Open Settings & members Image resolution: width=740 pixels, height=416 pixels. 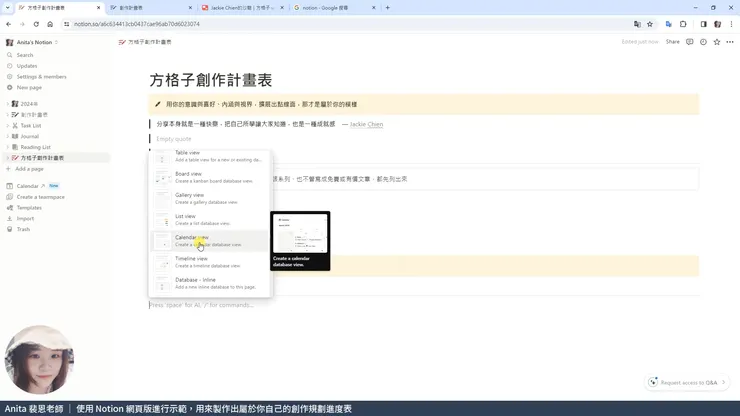coord(42,76)
